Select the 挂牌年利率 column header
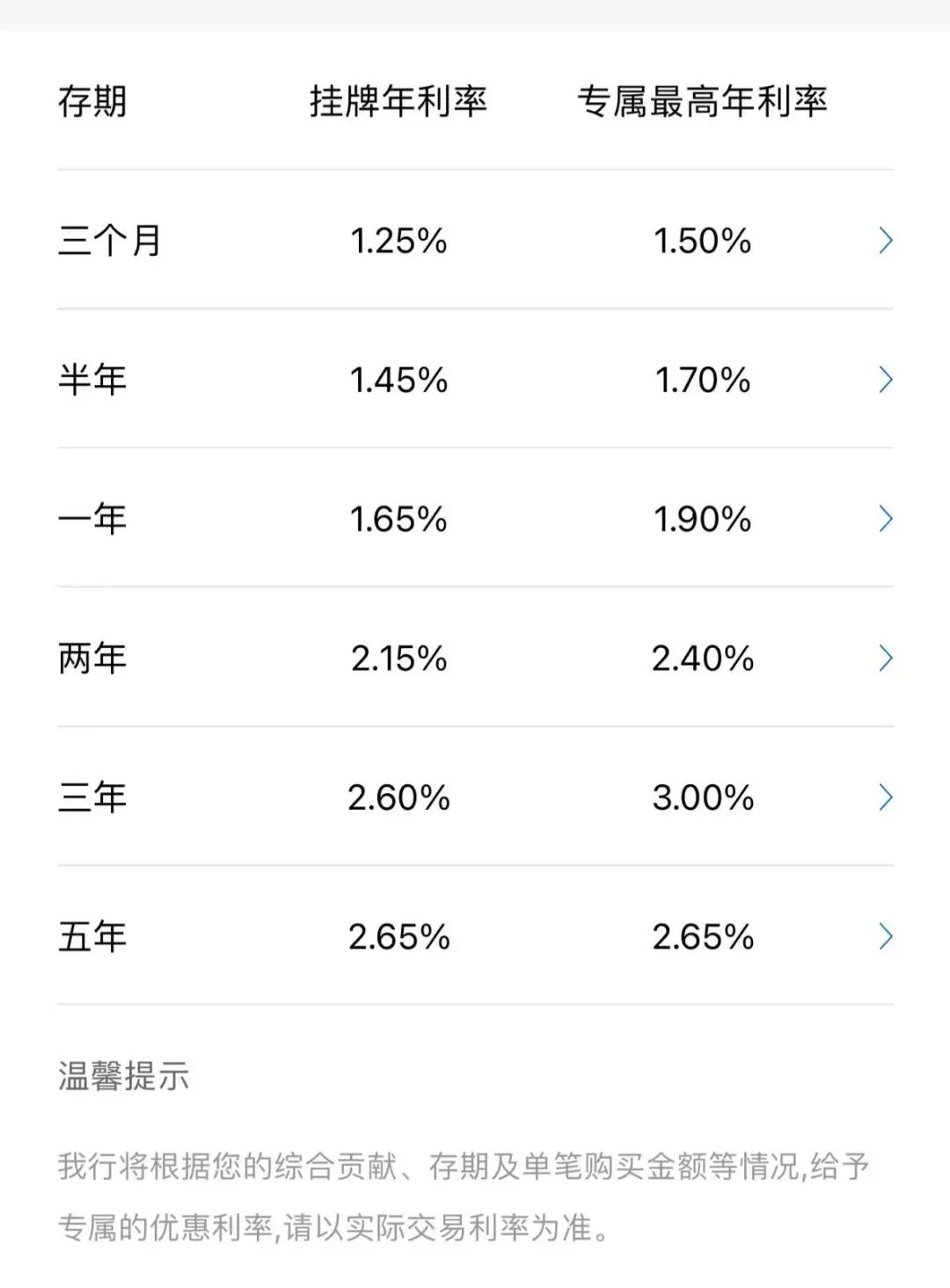Image resolution: width=950 pixels, height=1288 pixels. point(400,100)
